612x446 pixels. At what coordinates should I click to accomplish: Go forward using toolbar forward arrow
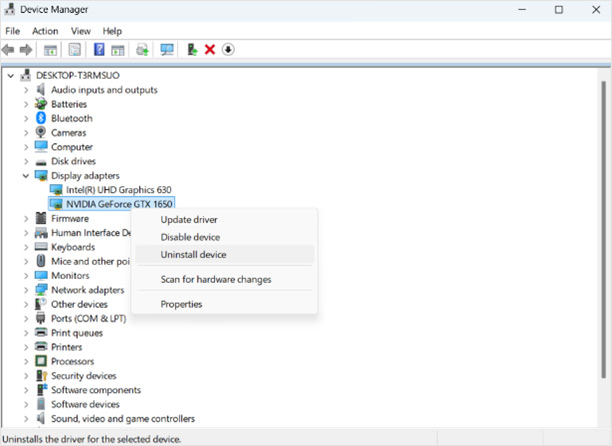[26, 50]
